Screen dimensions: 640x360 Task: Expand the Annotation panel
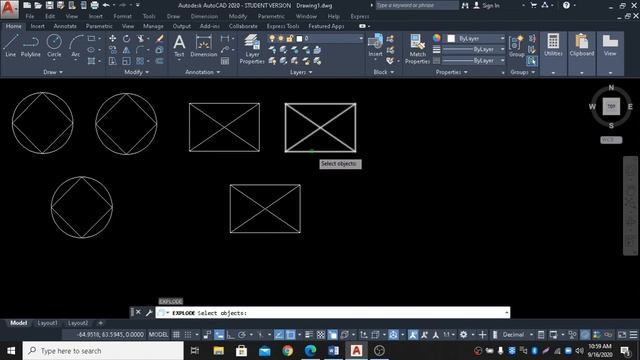pos(202,72)
